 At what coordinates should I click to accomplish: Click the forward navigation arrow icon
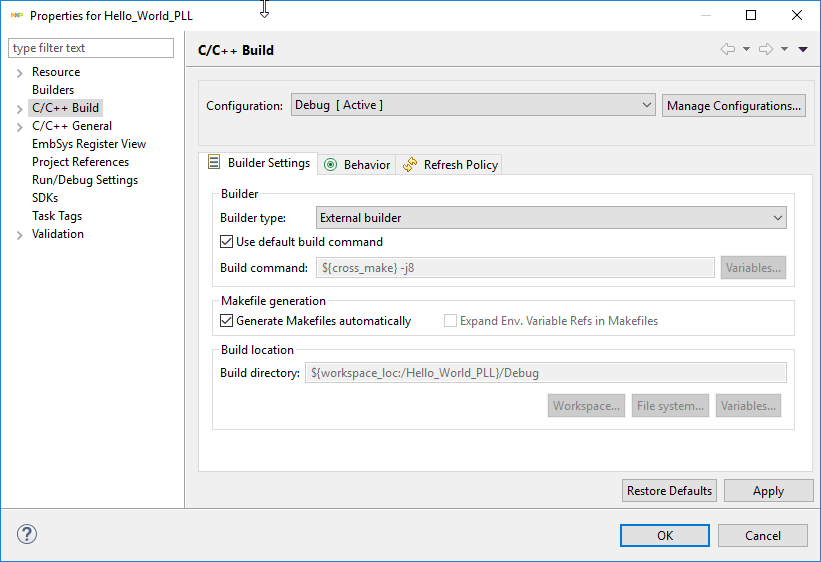[x=766, y=49]
